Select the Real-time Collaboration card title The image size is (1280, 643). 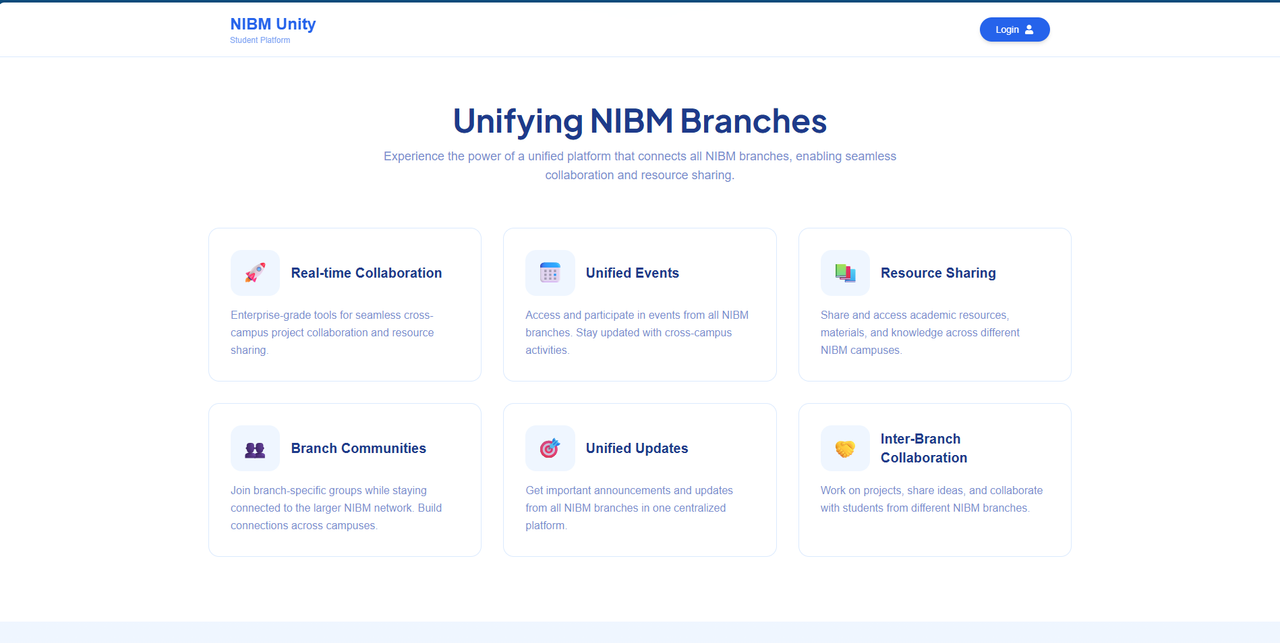366,273
